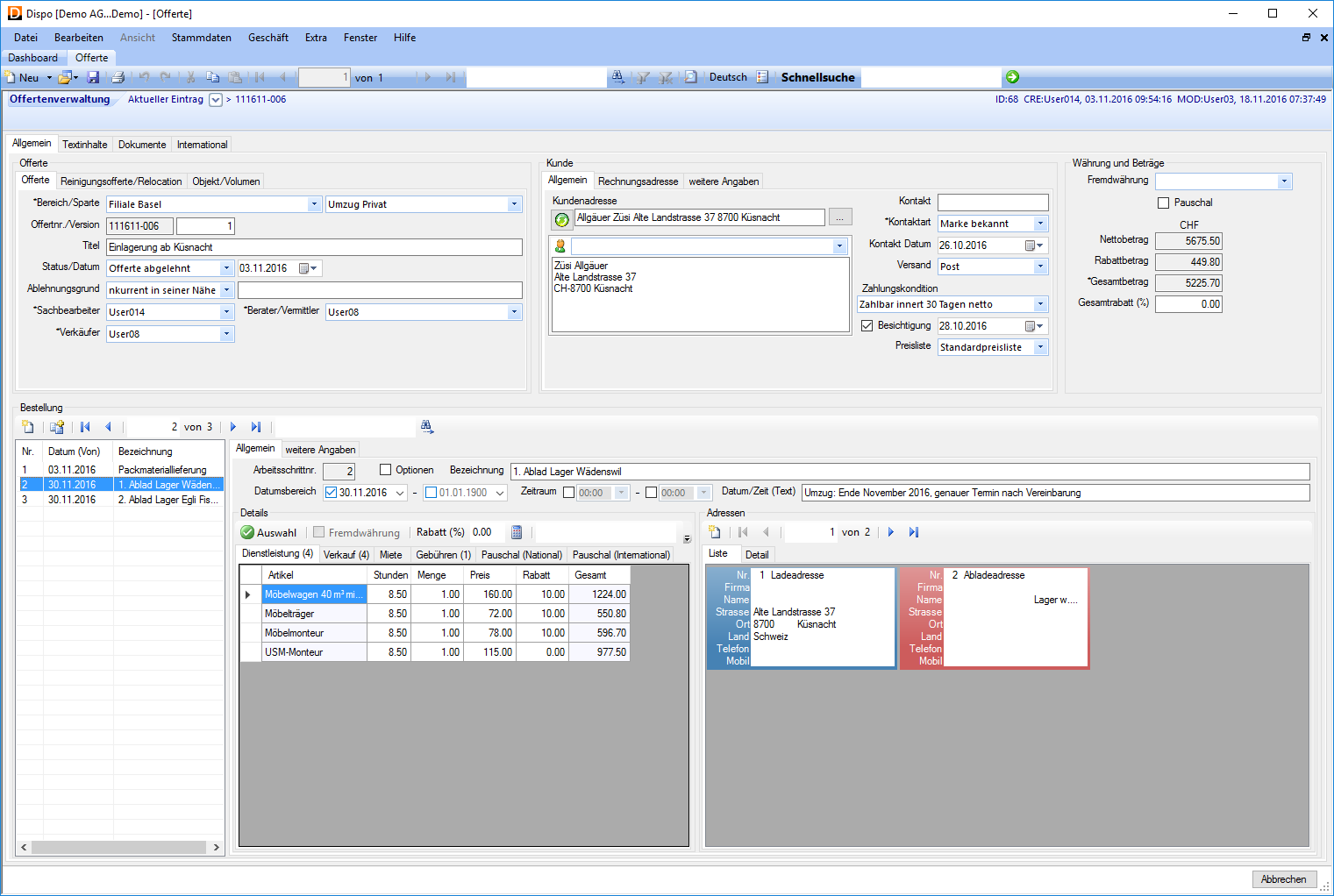Open the Rechnungsadresse tab
Viewport: 1334px width, 896px height.
[638, 181]
